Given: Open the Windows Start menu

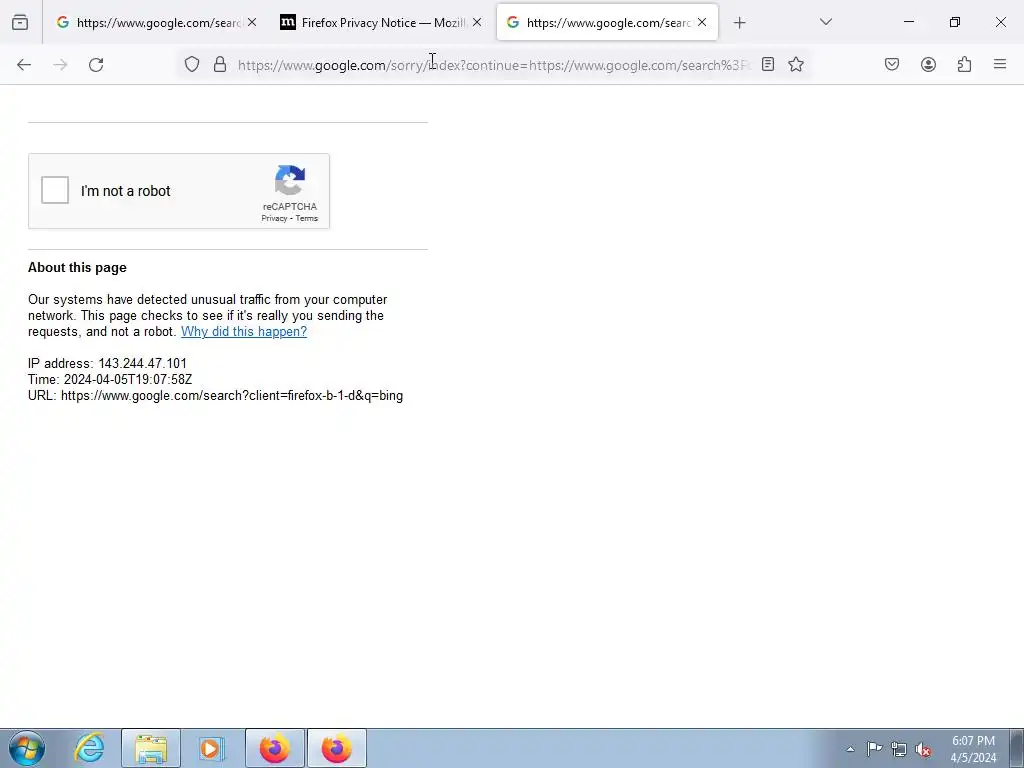Looking at the screenshot, I should click(x=27, y=748).
